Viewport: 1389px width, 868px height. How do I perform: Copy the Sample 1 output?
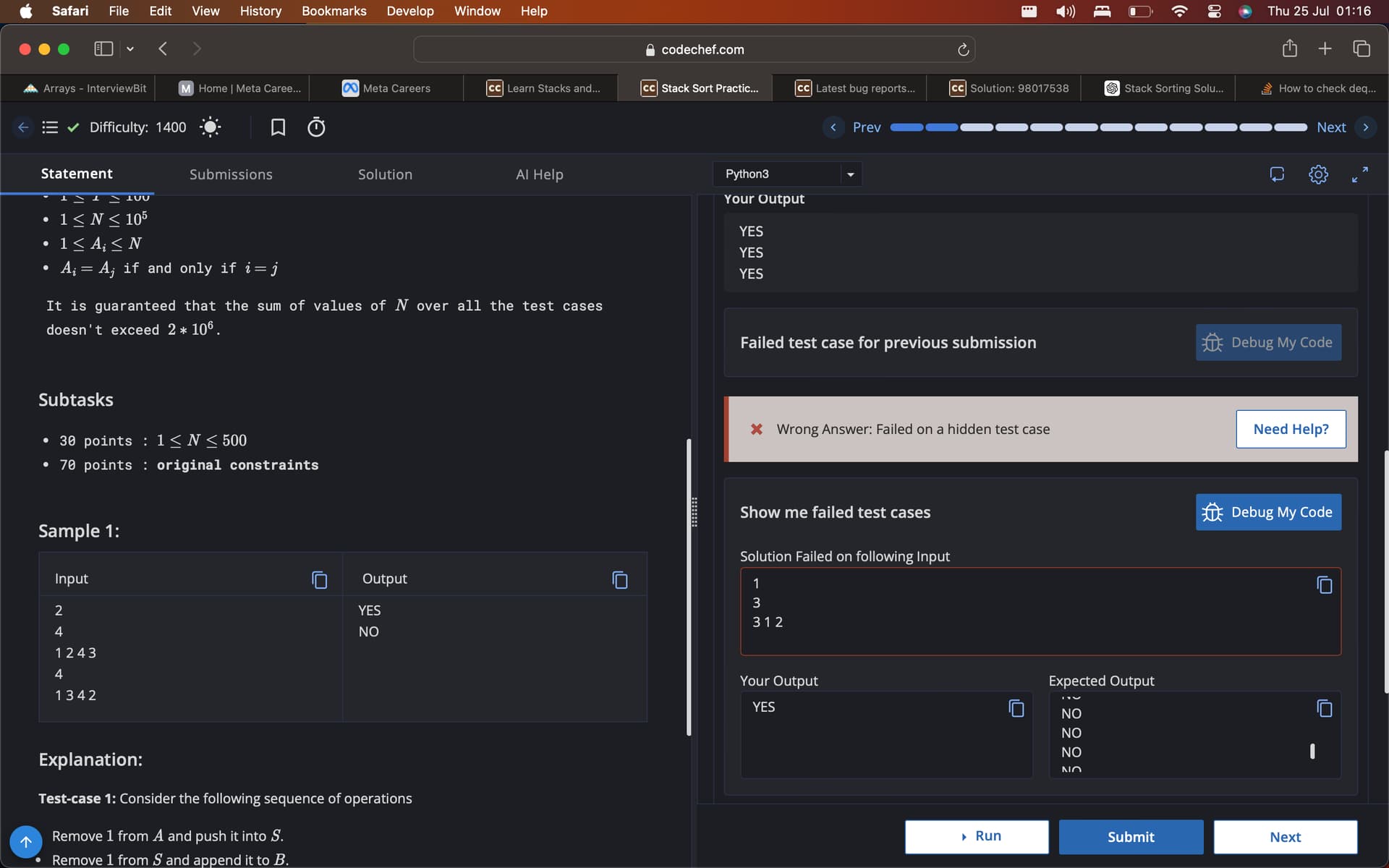click(x=620, y=579)
